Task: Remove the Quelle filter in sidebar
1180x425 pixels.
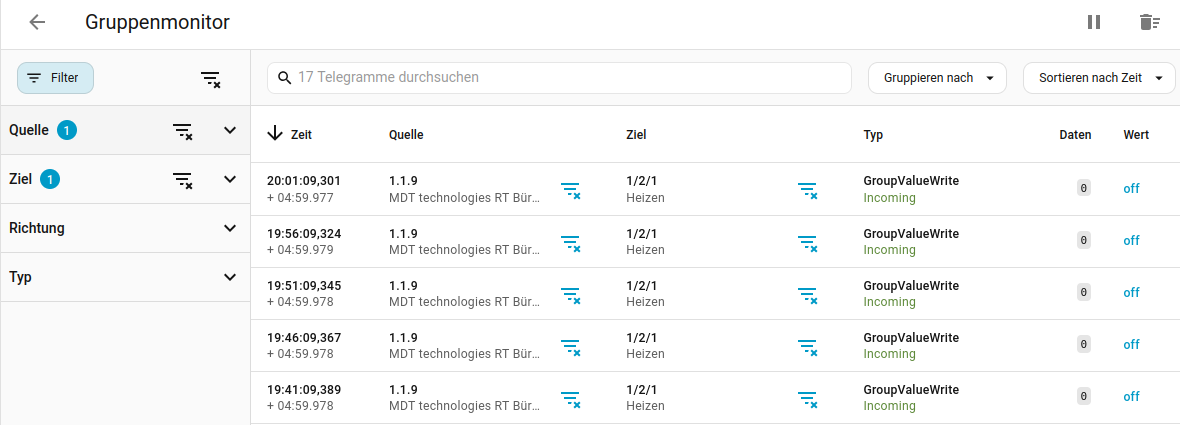Action: click(x=184, y=131)
